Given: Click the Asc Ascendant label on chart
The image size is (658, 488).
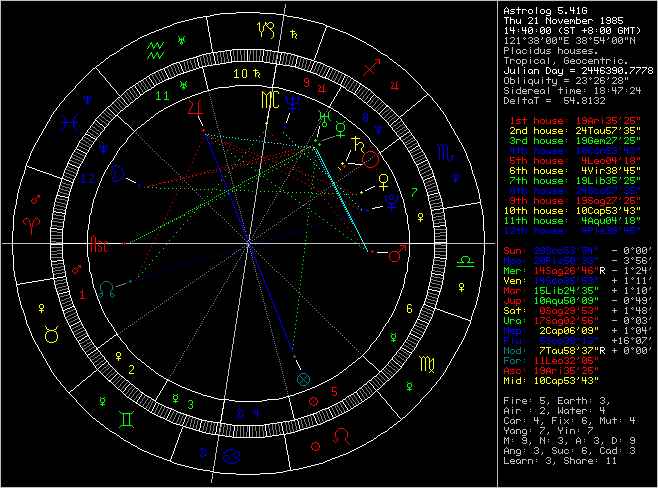Looking at the screenshot, I should tap(98, 243).
